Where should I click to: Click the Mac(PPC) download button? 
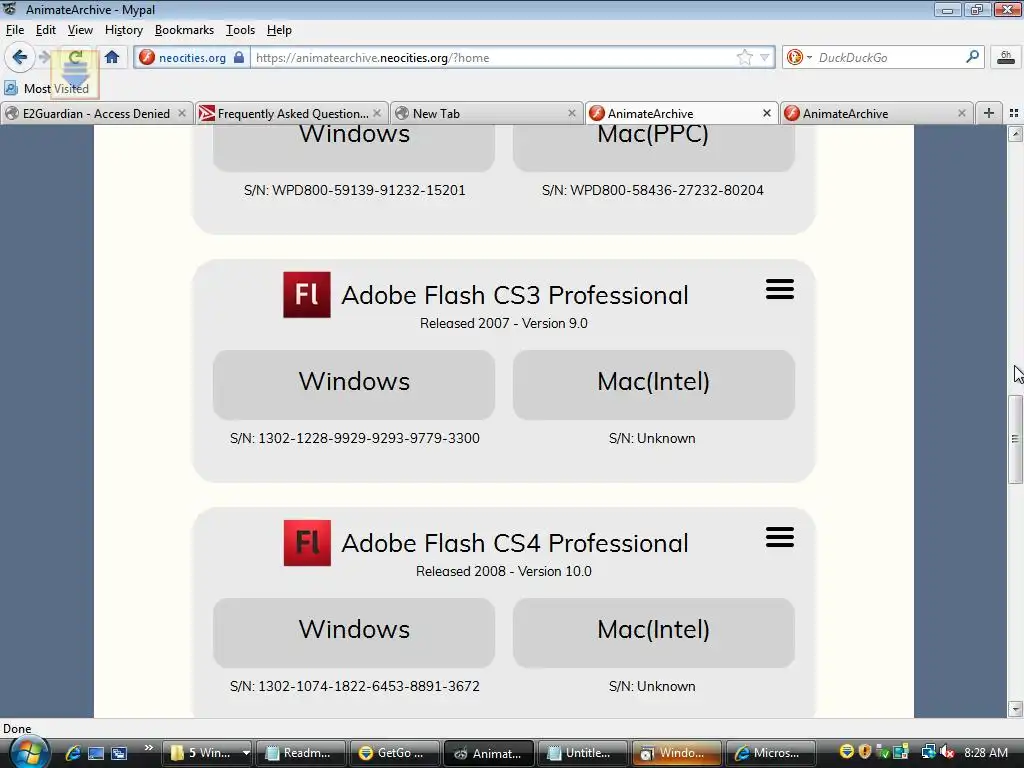[654, 147]
